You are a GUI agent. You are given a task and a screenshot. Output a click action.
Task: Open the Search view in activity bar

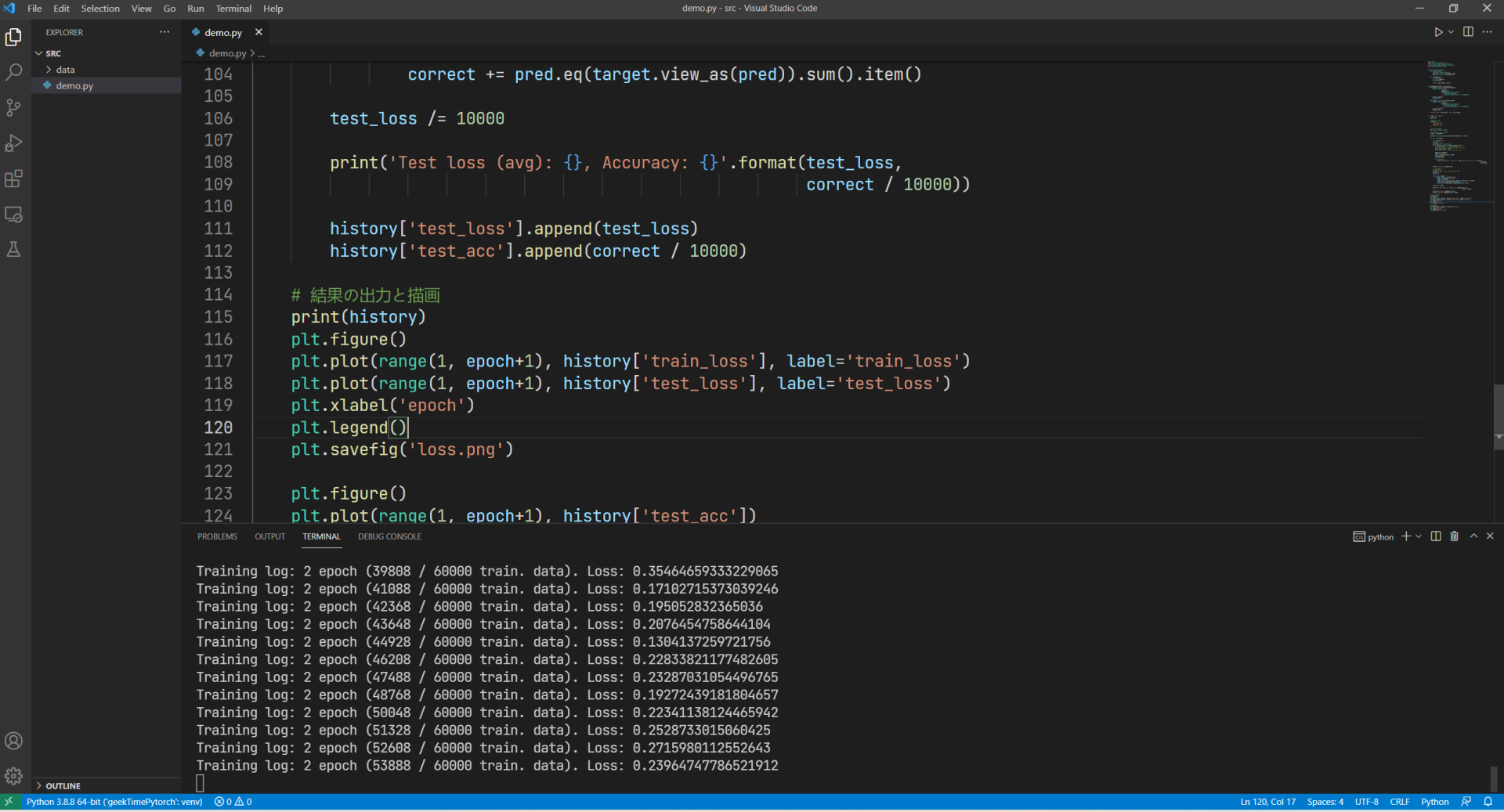(x=13, y=72)
